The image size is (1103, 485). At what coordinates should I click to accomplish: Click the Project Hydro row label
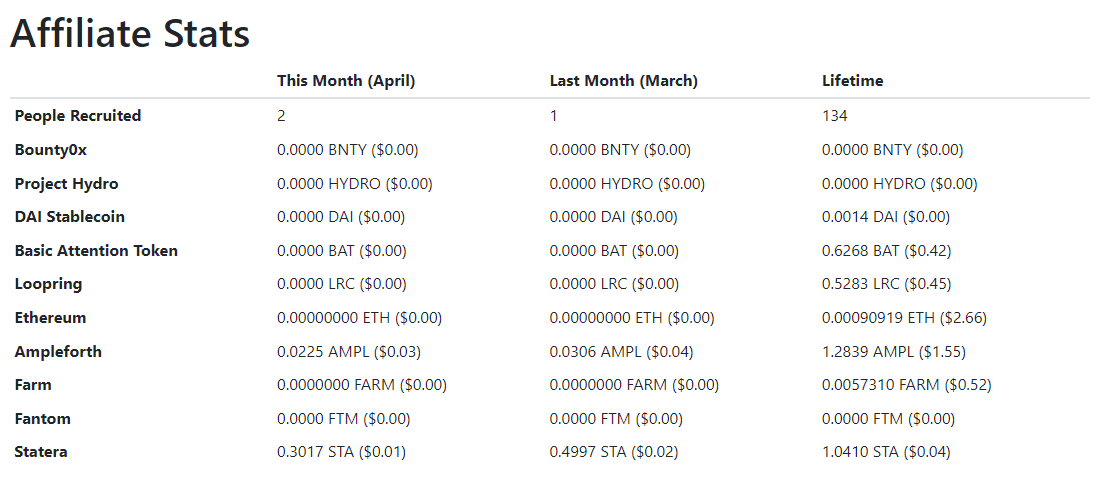pos(67,184)
